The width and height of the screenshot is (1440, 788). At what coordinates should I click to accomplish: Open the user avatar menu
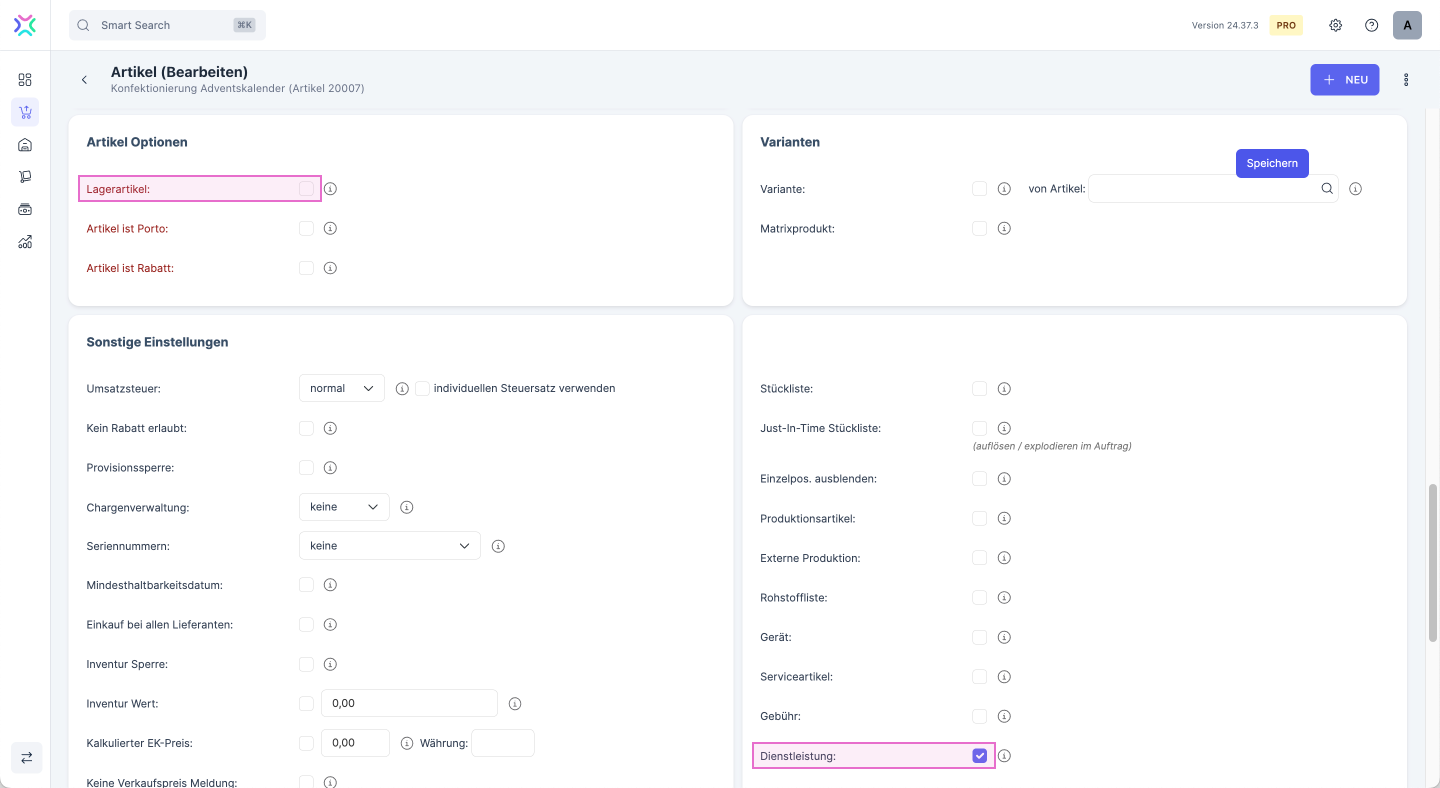point(1406,25)
